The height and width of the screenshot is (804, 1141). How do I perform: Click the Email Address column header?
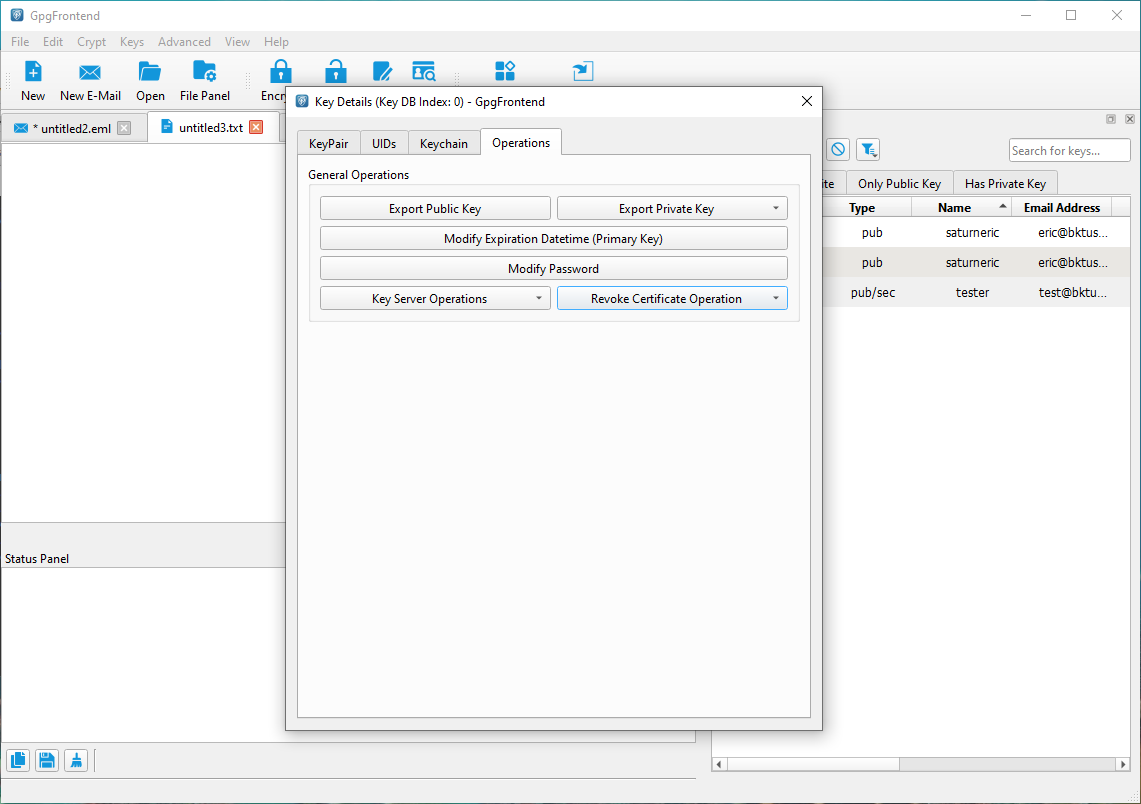point(1062,207)
